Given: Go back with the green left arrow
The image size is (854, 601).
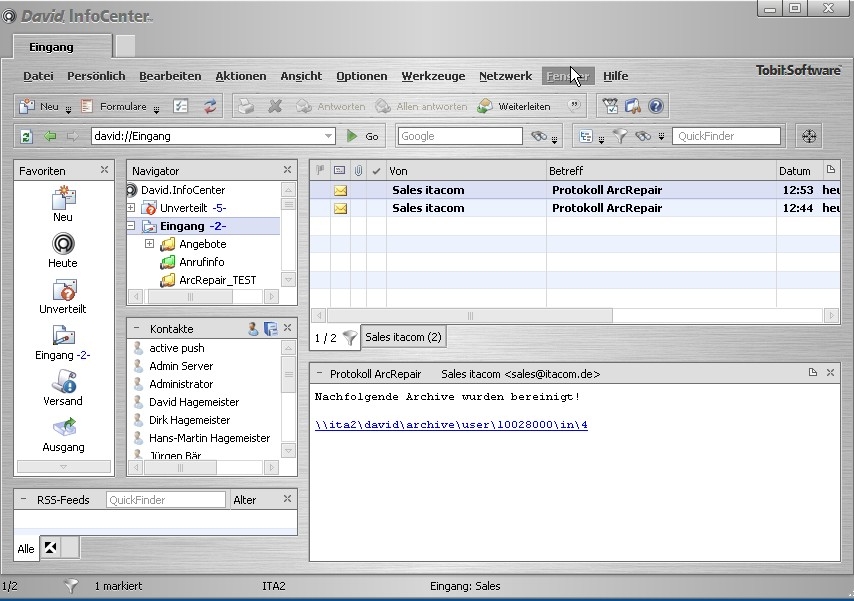Looking at the screenshot, I should pyautogui.click(x=50, y=136).
